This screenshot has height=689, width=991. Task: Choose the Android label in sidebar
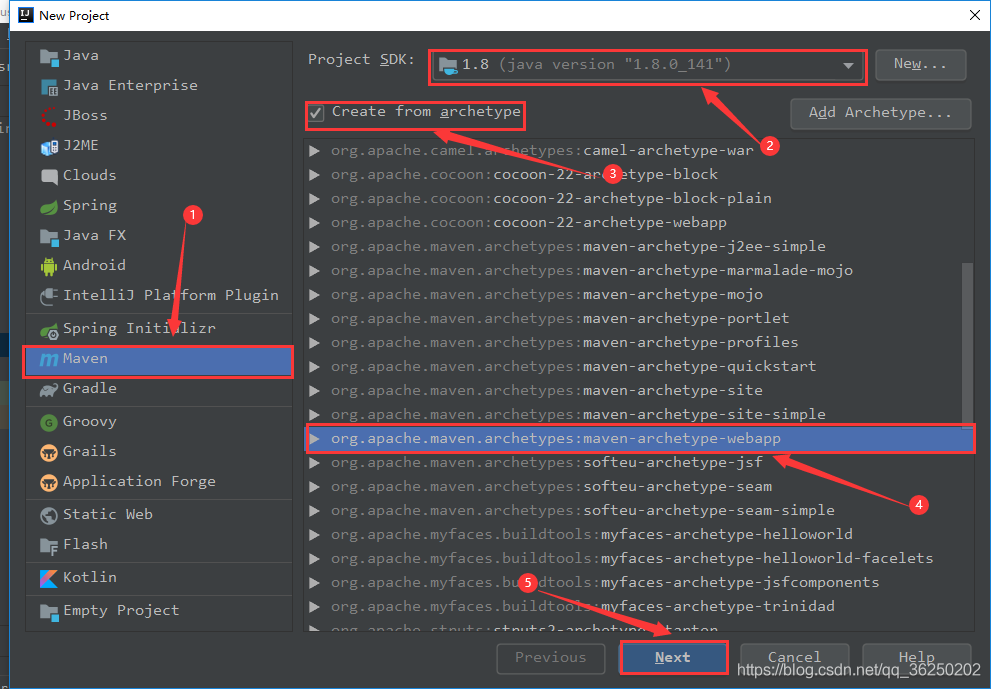point(94,265)
